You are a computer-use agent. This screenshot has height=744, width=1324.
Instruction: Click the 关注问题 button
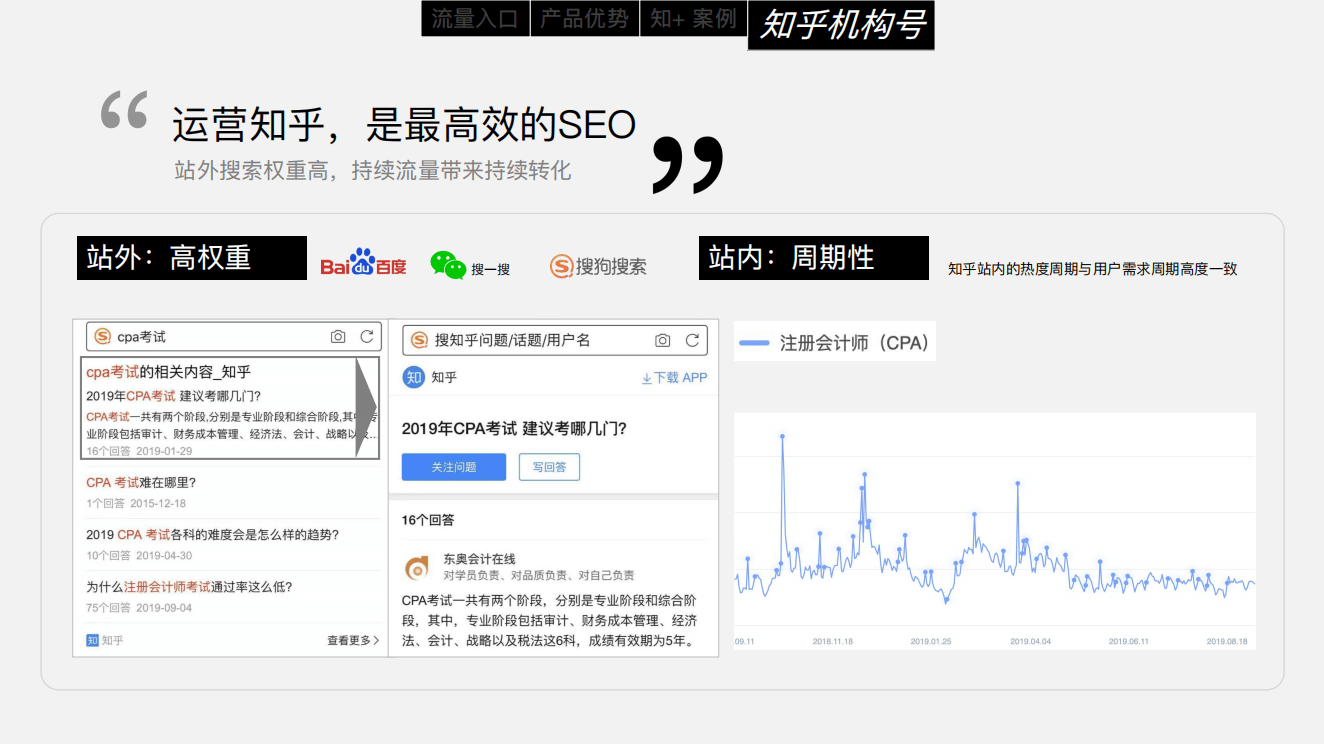(454, 467)
